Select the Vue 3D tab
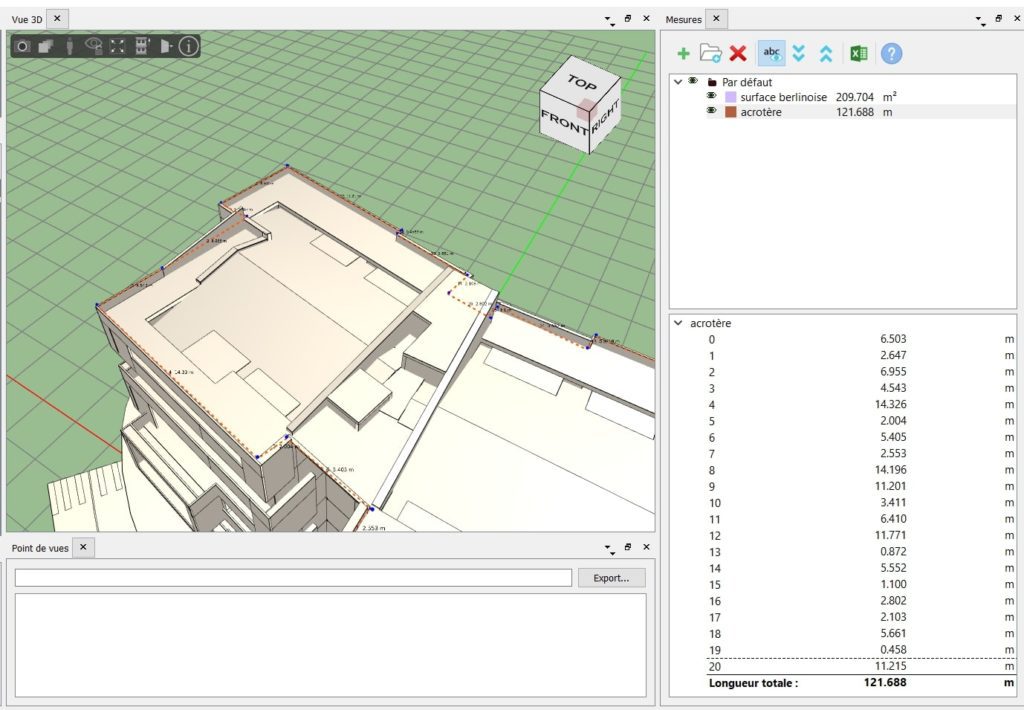Image resolution: width=1024 pixels, height=710 pixels. pyautogui.click(x=27, y=20)
